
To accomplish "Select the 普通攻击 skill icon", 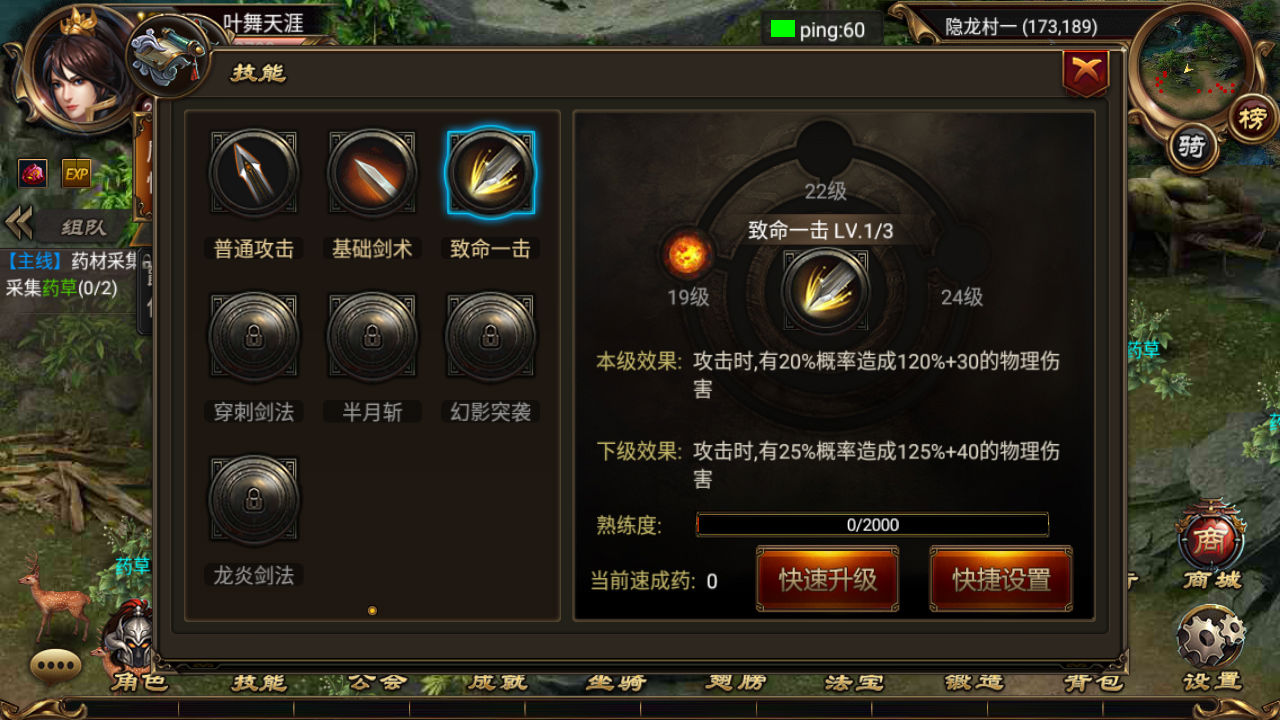I will pyautogui.click(x=254, y=173).
